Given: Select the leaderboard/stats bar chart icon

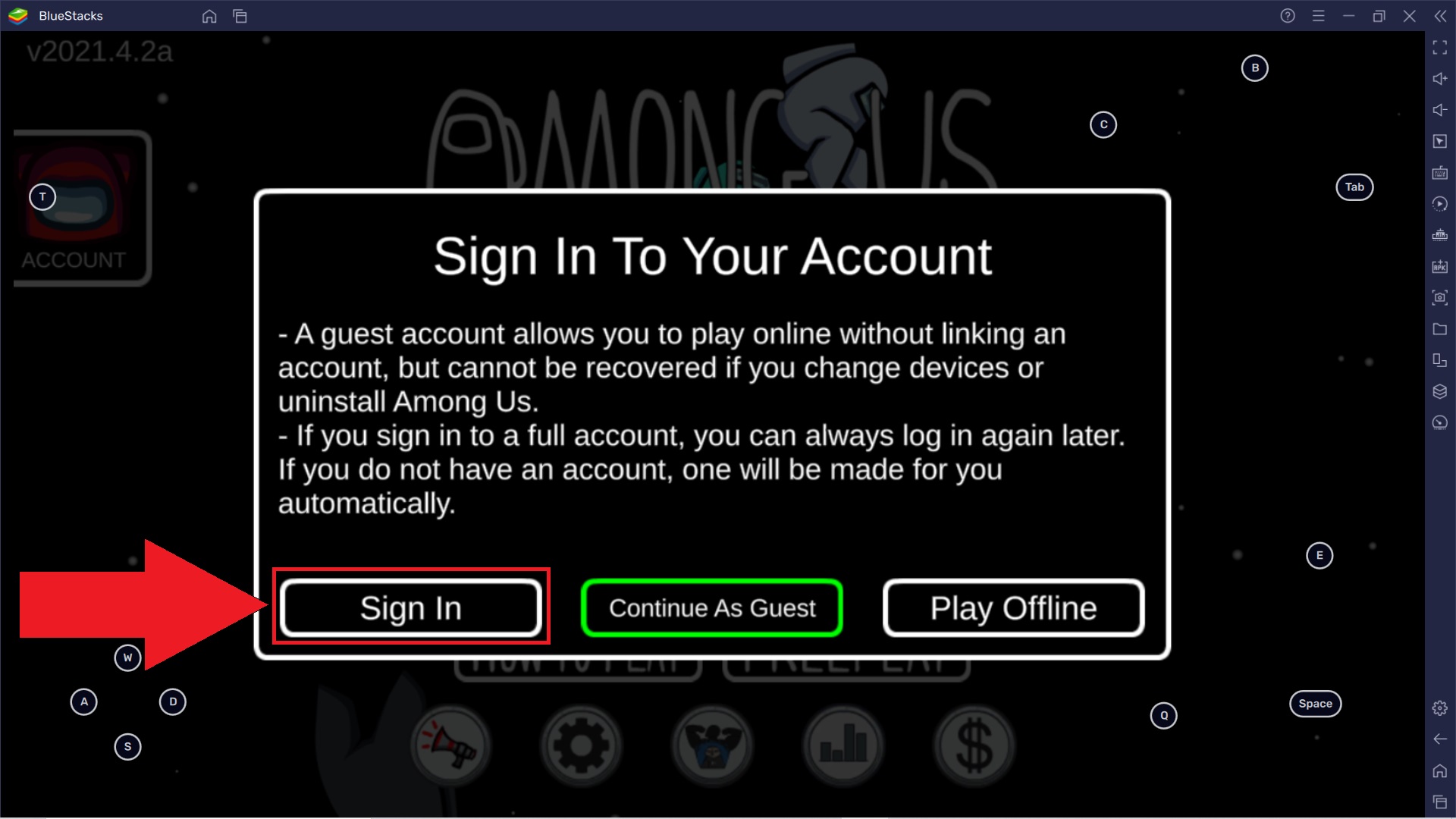Looking at the screenshot, I should [x=843, y=744].
